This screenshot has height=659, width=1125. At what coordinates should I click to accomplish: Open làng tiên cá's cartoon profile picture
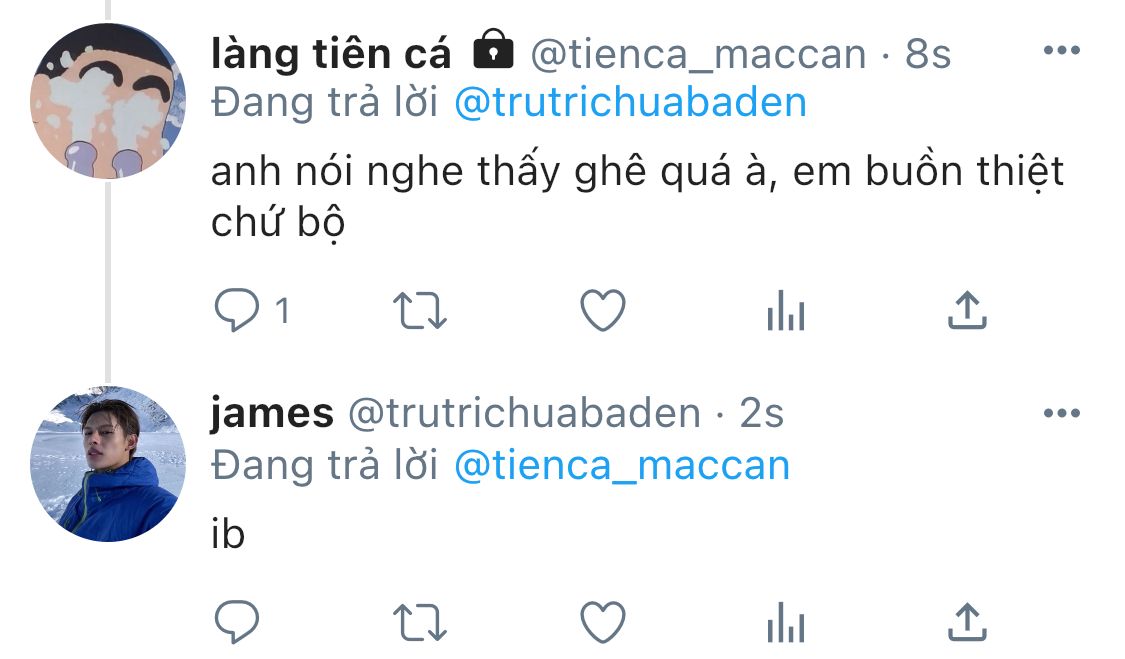coord(108,101)
